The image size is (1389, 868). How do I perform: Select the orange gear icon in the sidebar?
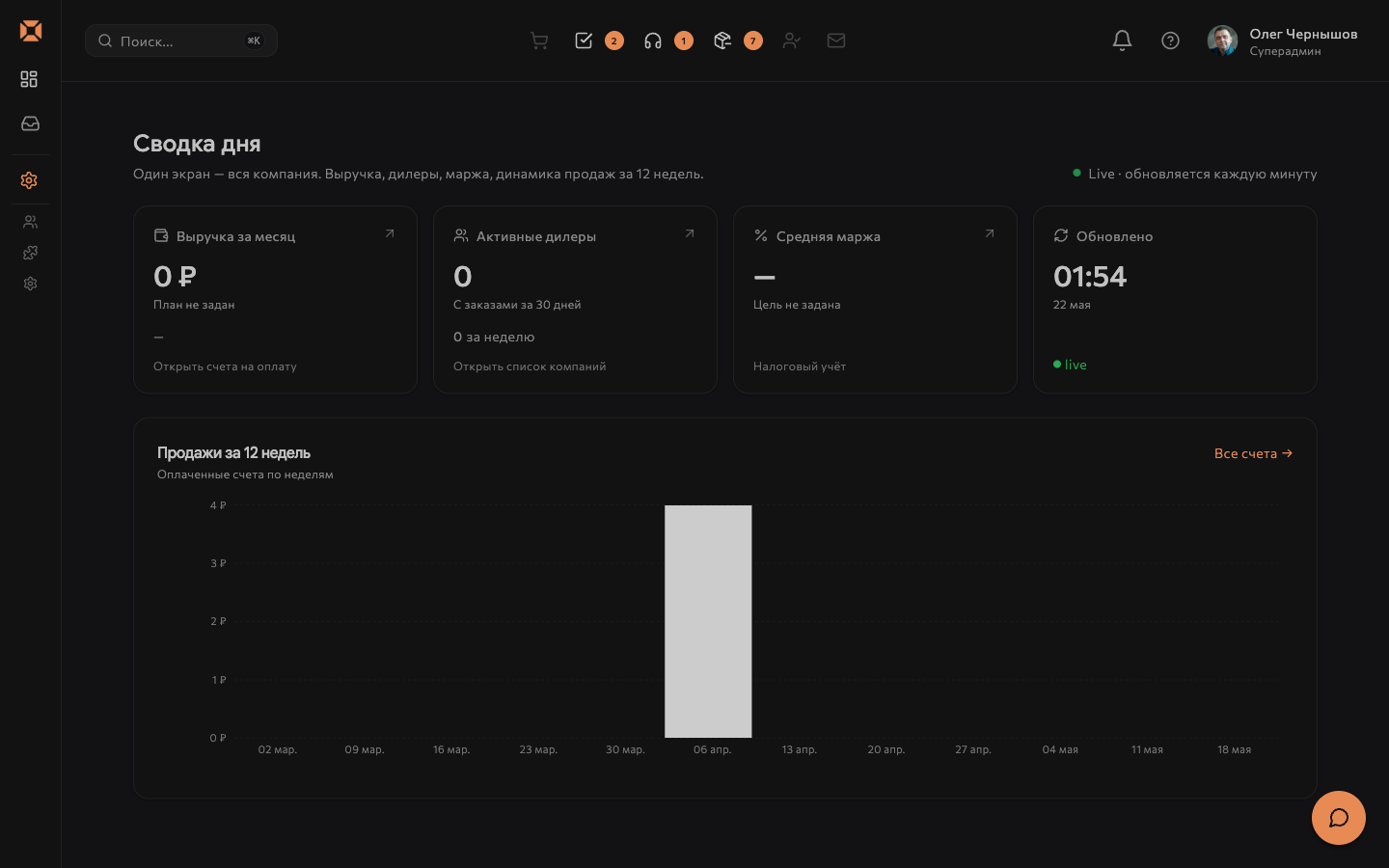tap(29, 180)
